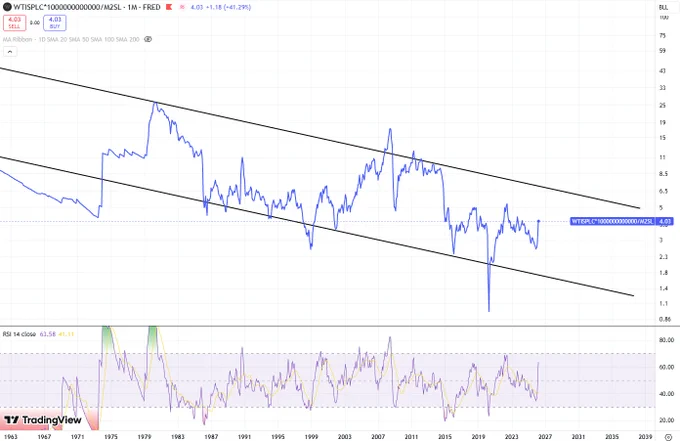Click the WTISPLC*1000000000000/M2SL price line label
The image size is (680, 441).
(612, 221)
